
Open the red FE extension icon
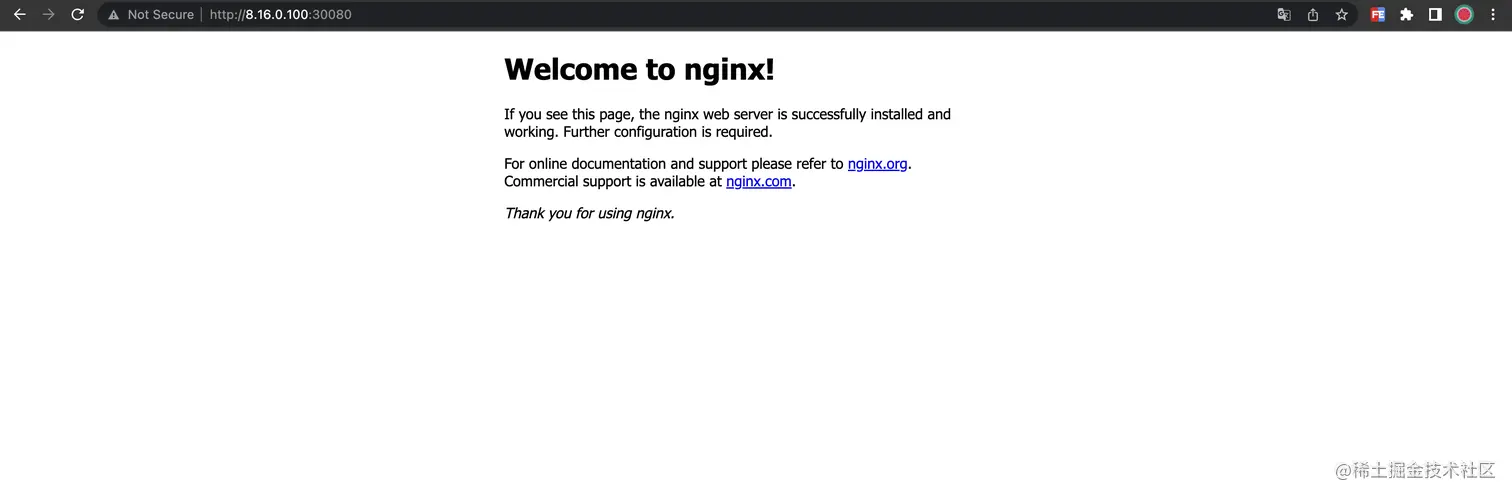[x=1378, y=15]
